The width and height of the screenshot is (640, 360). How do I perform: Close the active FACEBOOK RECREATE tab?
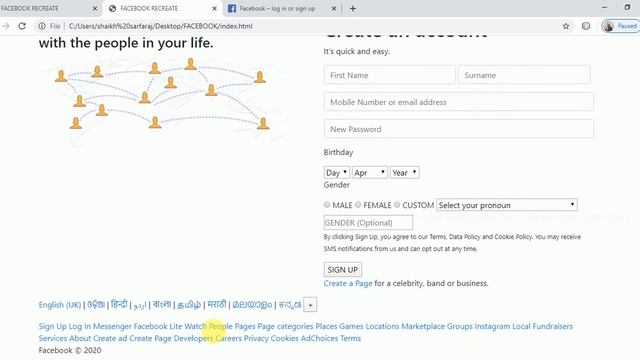[x=214, y=8]
